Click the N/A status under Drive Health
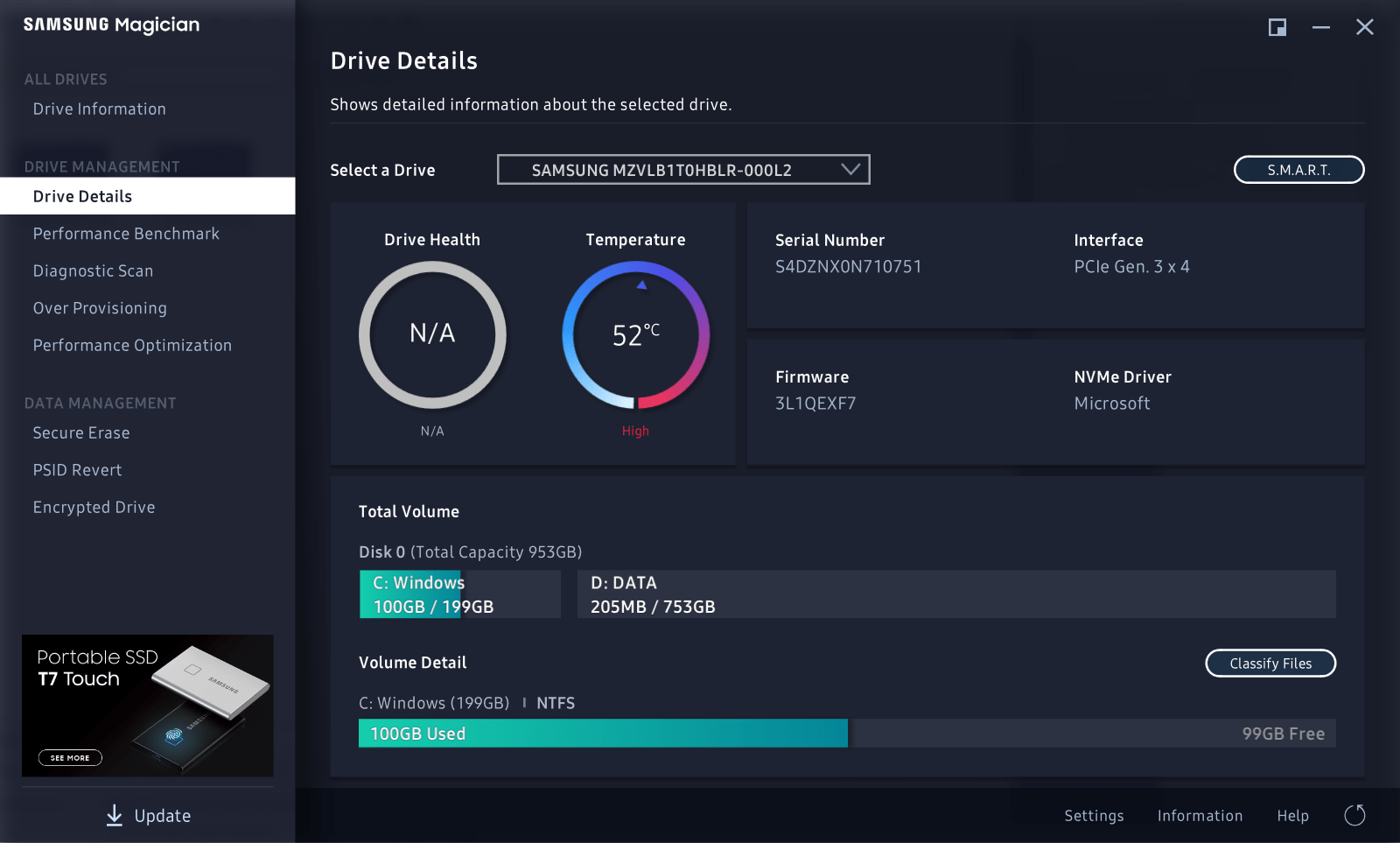The width and height of the screenshot is (1400, 843). pyautogui.click(x=432, y=431)
